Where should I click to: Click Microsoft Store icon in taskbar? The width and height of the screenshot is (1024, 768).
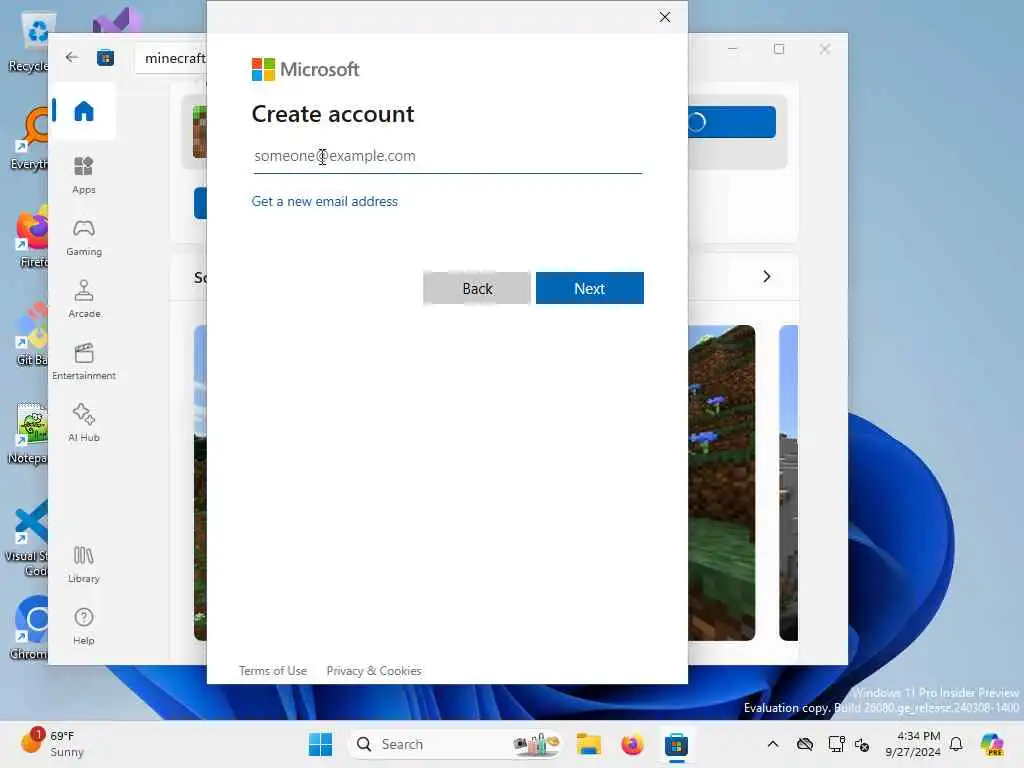tap(676, 744)
